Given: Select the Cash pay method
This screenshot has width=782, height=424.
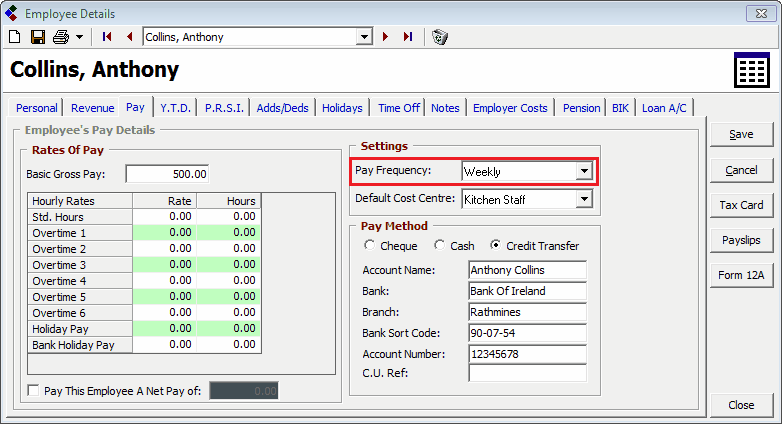Looking at the screenshot, I should point(439,246).
